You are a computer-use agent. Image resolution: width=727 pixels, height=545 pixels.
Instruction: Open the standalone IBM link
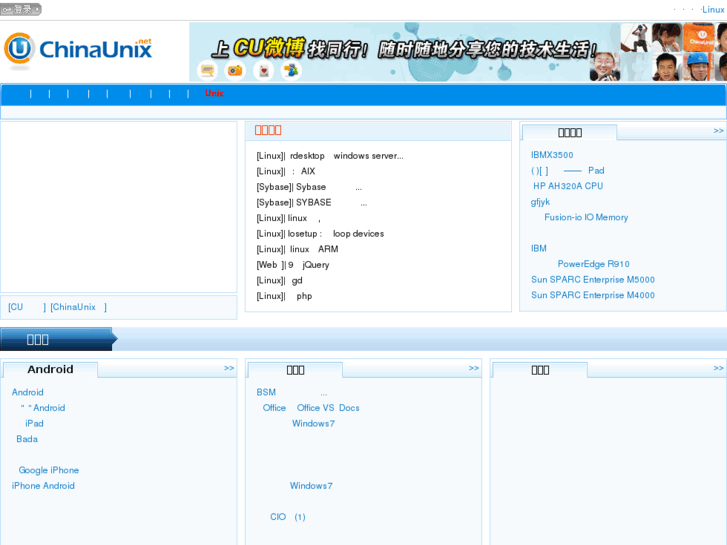pos(539,248)
